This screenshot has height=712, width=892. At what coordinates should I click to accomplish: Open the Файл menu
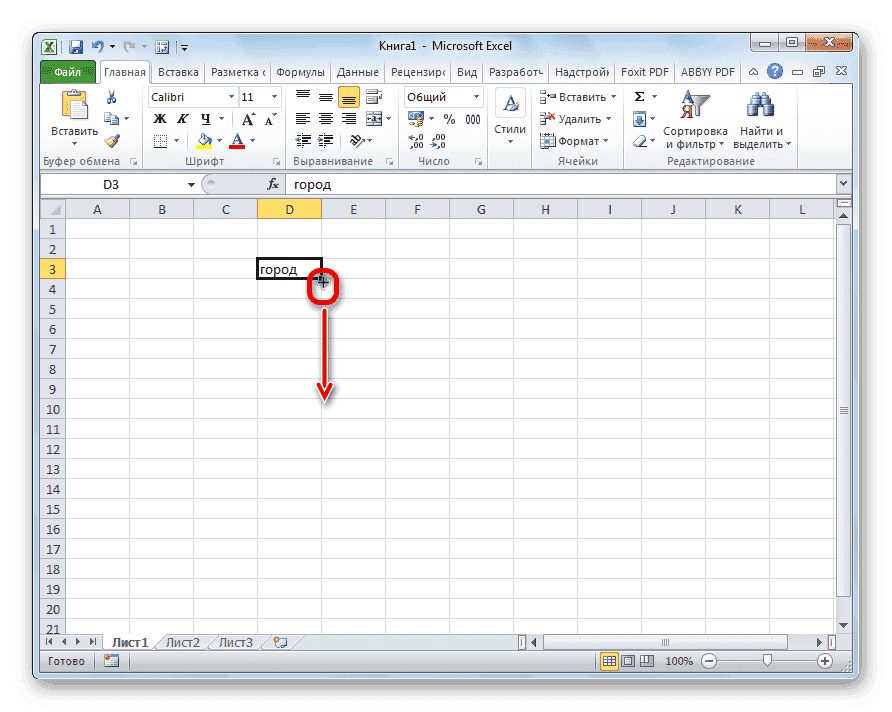coord(67,71)
